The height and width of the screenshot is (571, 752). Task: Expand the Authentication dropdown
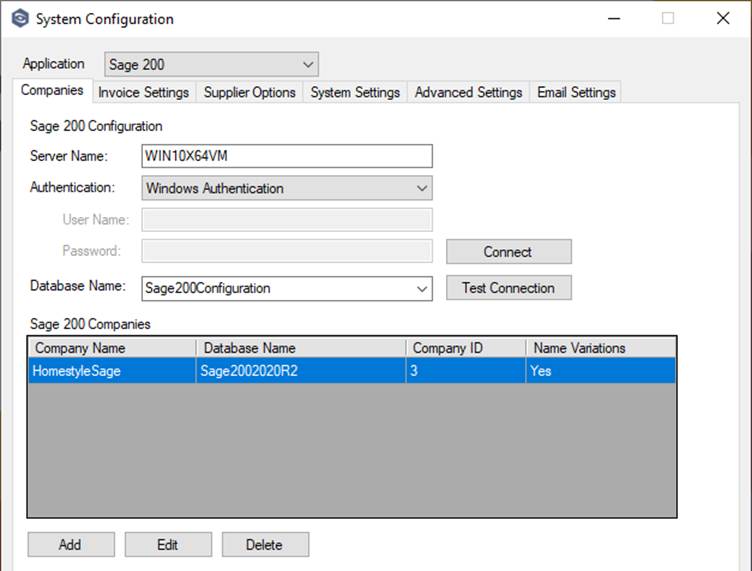pos(287,188)
